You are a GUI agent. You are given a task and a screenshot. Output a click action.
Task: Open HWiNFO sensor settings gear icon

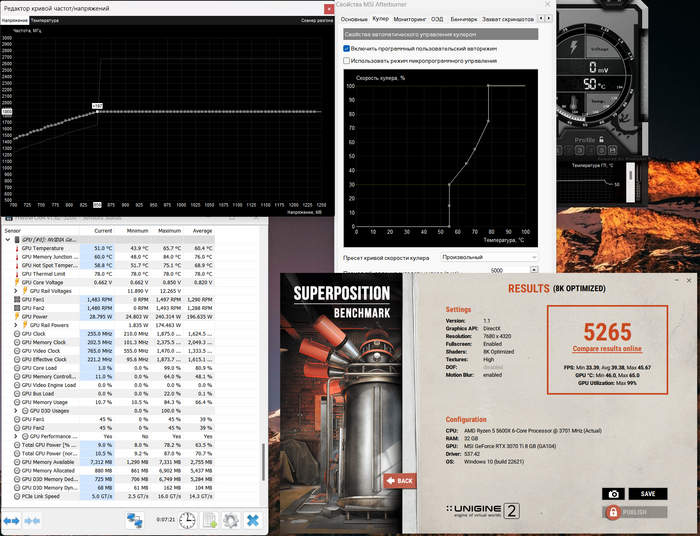pyautogui.click(x=230, y=521)
